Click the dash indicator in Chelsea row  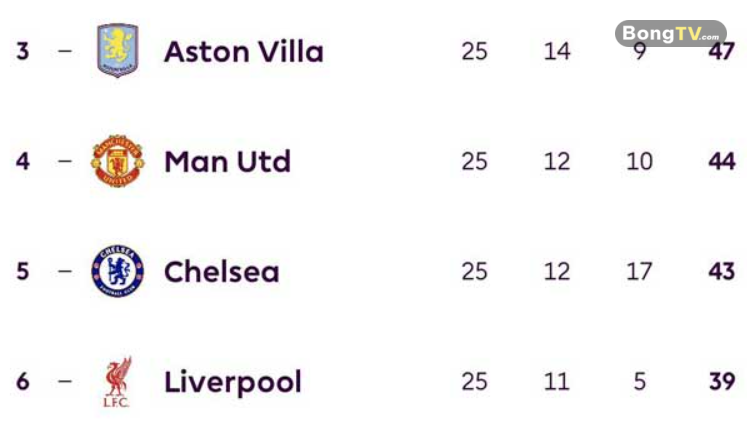(x=65, y=271)
